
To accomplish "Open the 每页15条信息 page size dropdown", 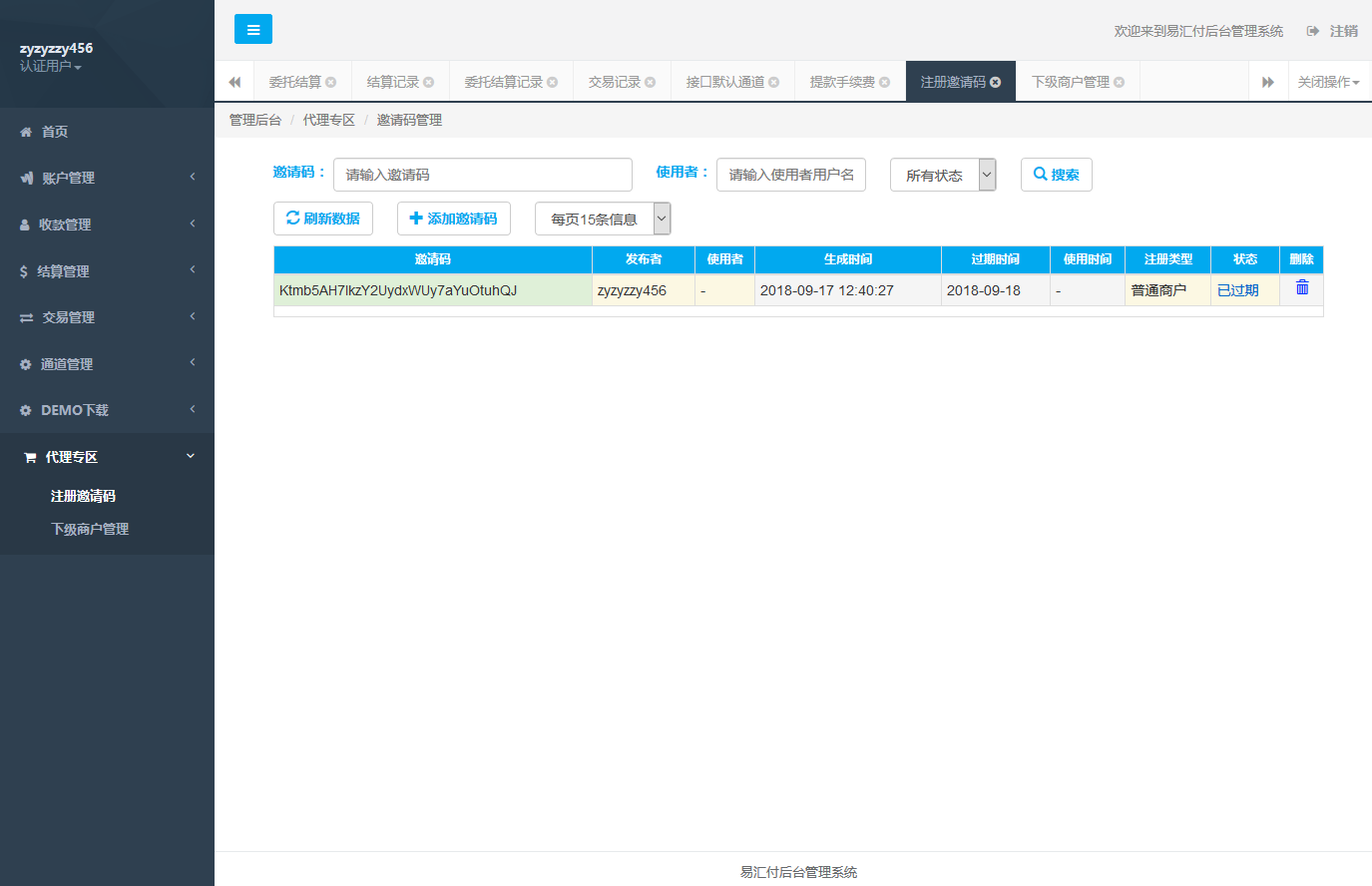I will point(603,219).
